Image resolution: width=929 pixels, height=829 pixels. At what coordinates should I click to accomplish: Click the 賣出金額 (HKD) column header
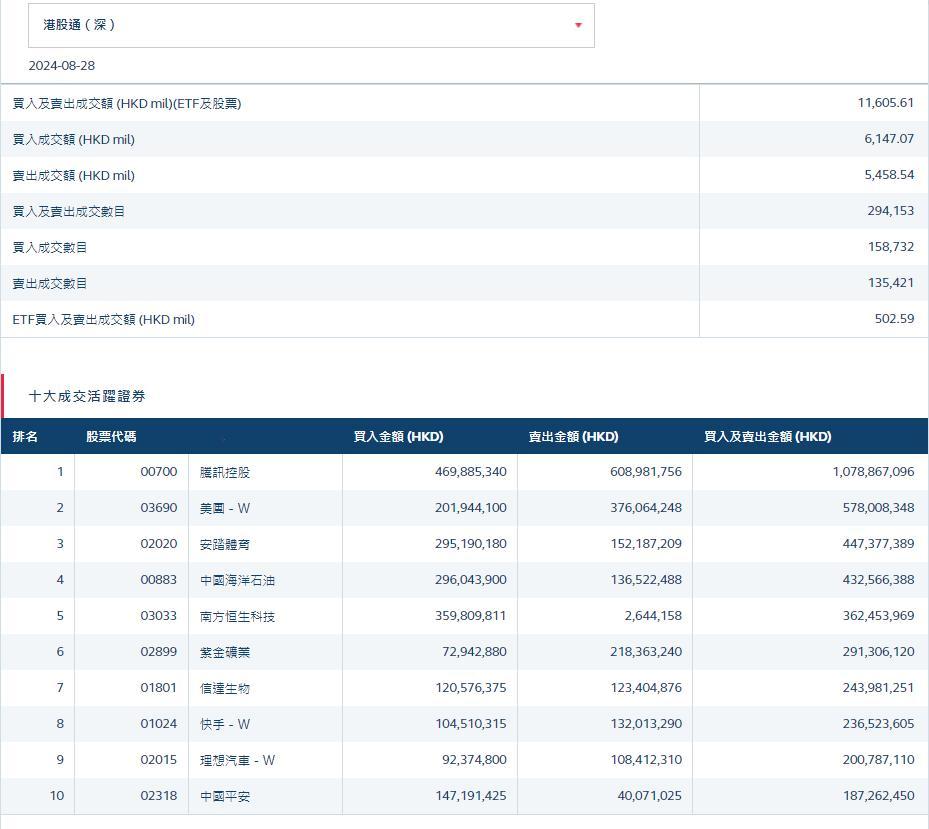573,437
